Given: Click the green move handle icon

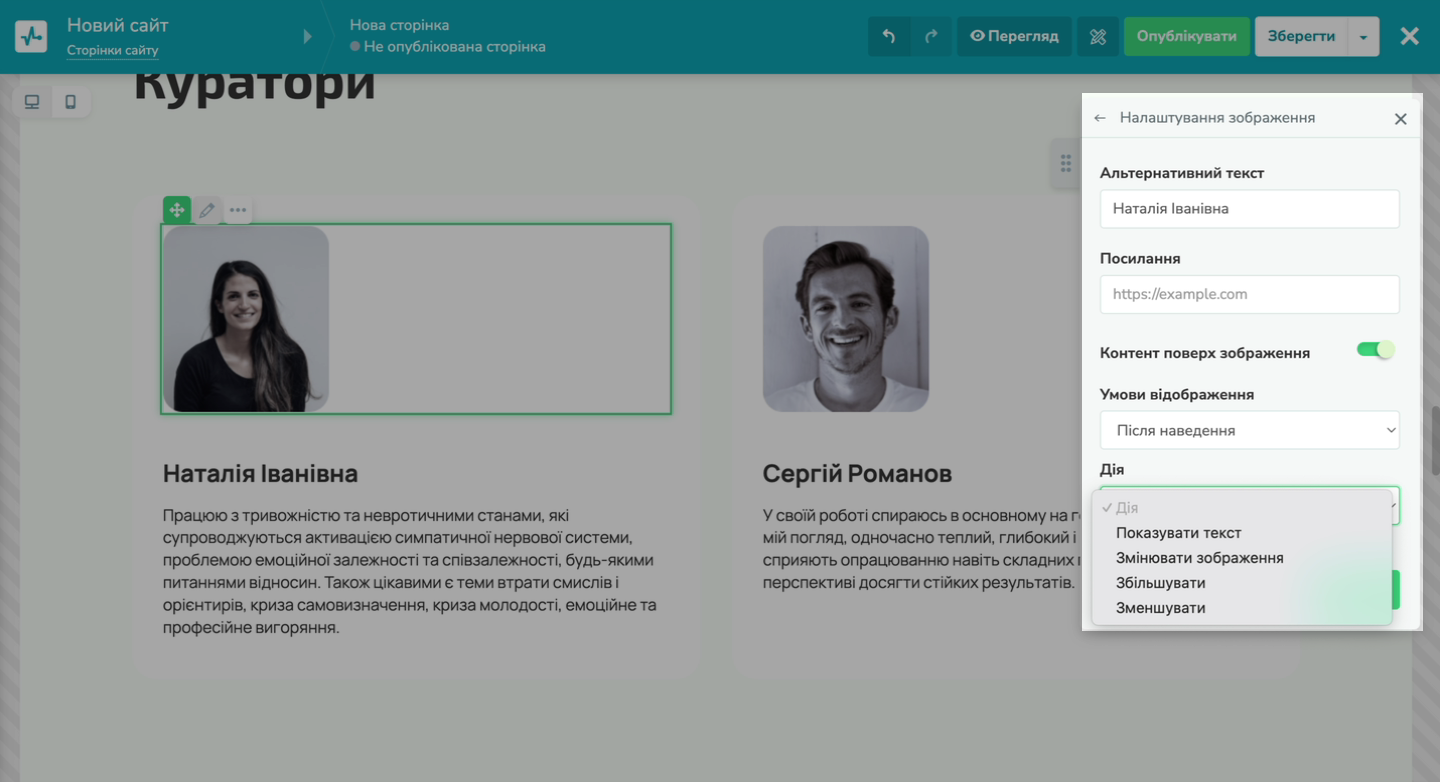Looking at the screenshot, I should (177, 210).
